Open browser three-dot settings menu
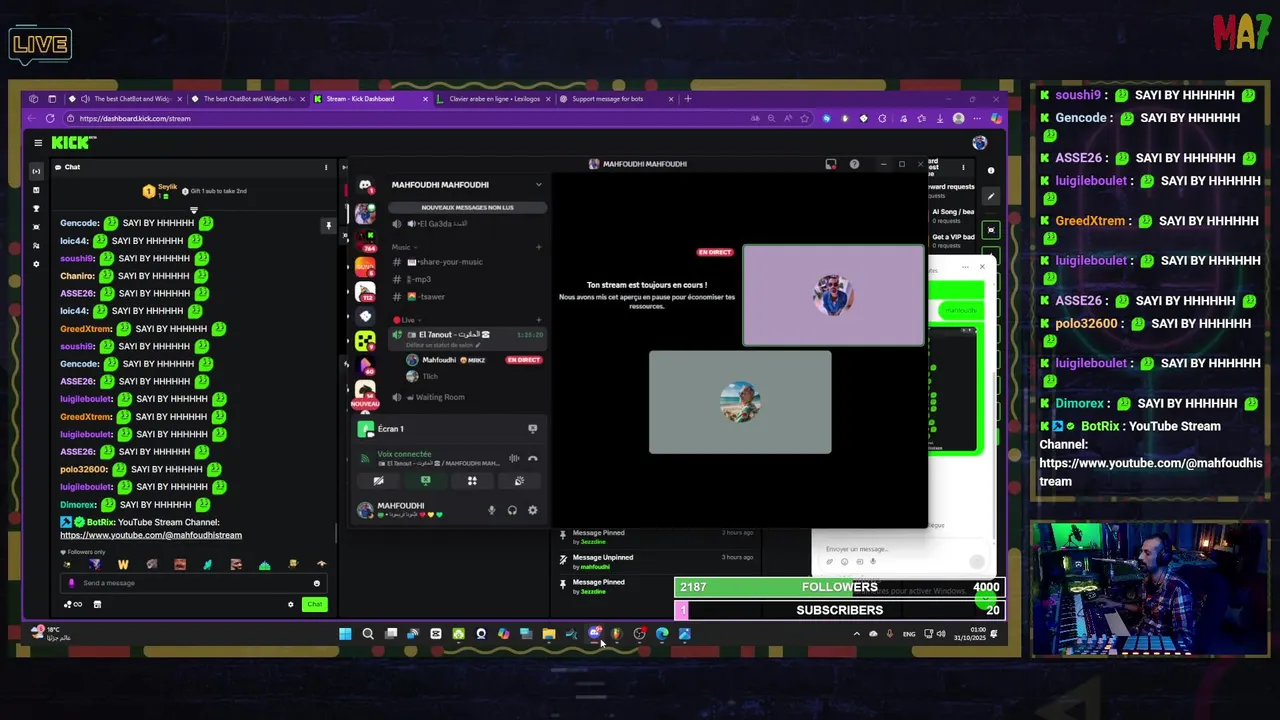 977,118
